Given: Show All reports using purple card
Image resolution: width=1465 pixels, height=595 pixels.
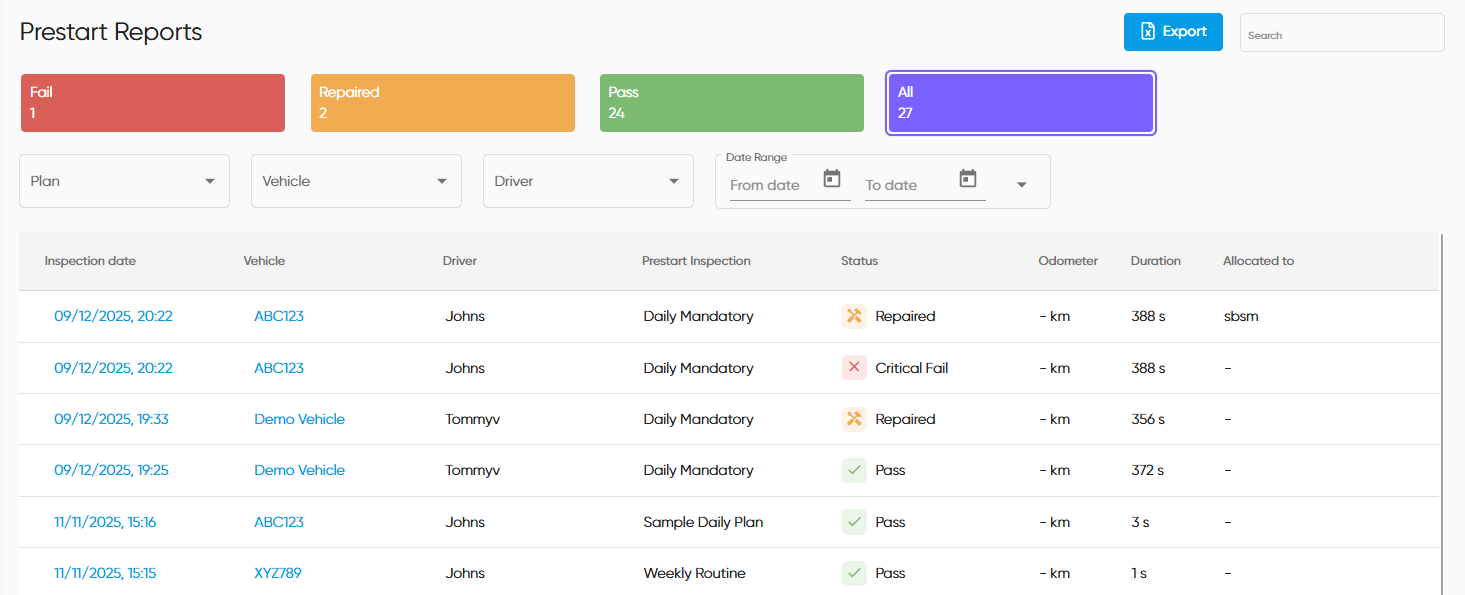Looking at the screenshot, I should [x=1021, y=103].
